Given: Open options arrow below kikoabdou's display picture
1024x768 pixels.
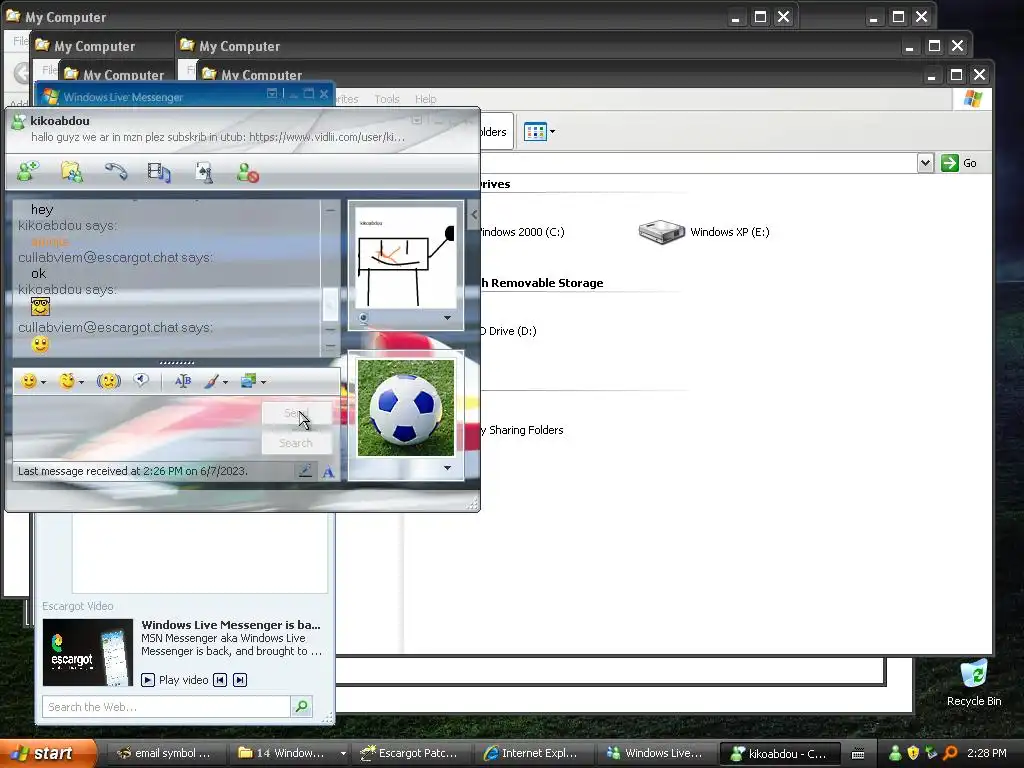Looking at the screenshot, I should click(447, 318).
